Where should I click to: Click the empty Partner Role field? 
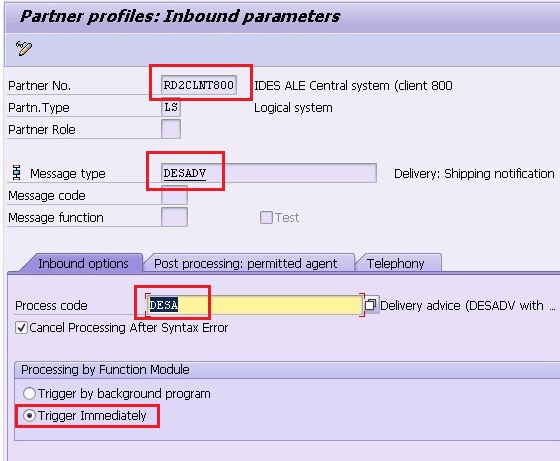[x=171, y=129]
